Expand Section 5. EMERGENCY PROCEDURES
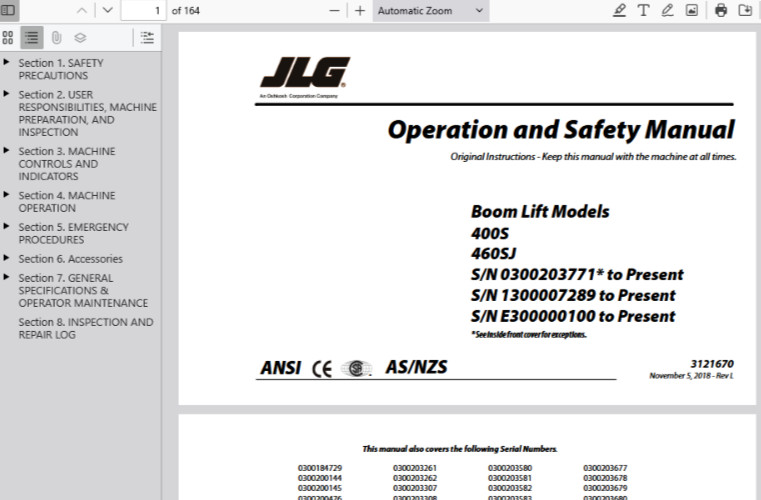The image size is (761, 500). click(x=6, y=226)
